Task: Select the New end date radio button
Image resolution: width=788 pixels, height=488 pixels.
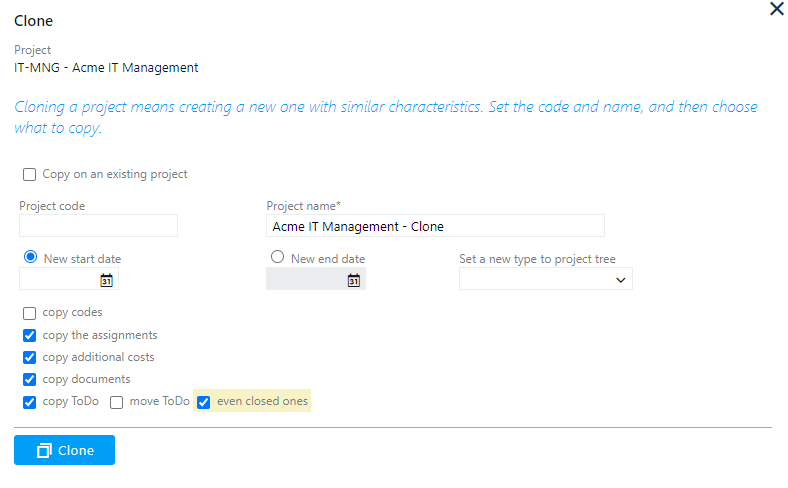Action: [278, 257]
